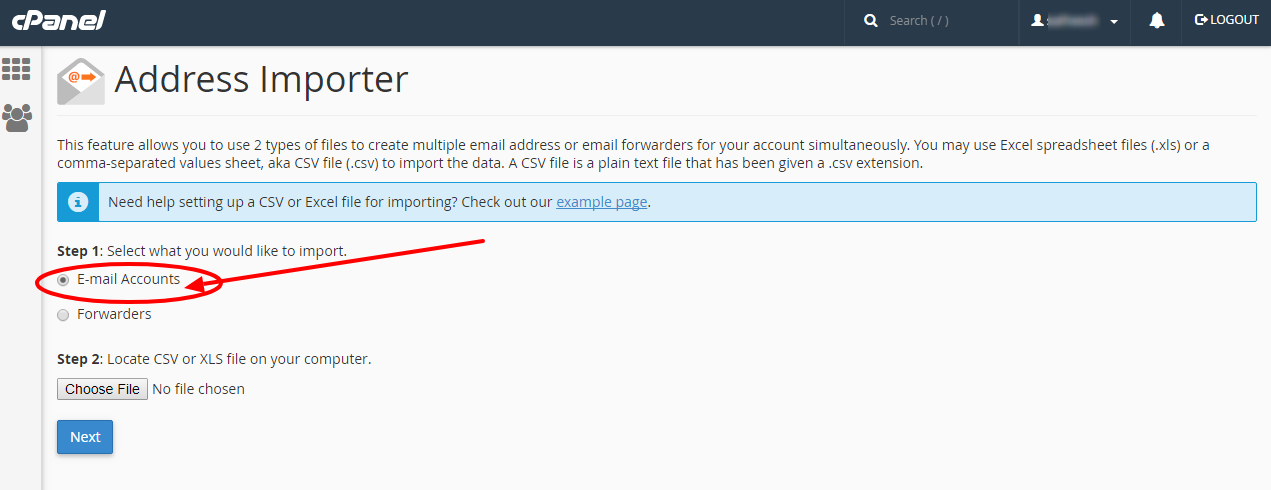Viewport: 1271px width, 490px height.
Task: Click the Forwarders label text
Action: 114,314
